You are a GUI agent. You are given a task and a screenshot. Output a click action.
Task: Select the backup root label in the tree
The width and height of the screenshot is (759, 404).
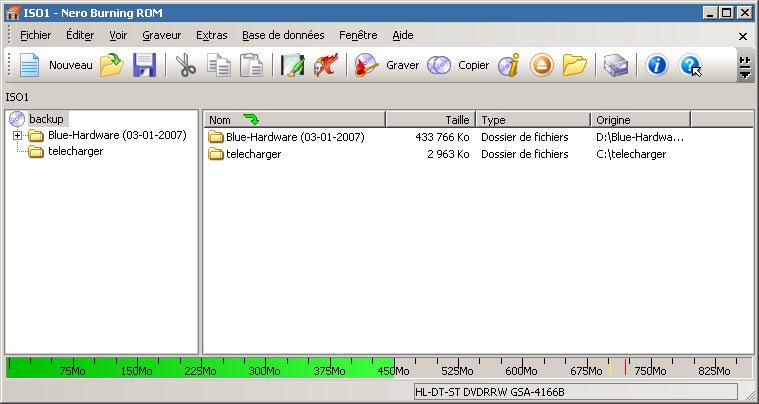coord(46,119)
